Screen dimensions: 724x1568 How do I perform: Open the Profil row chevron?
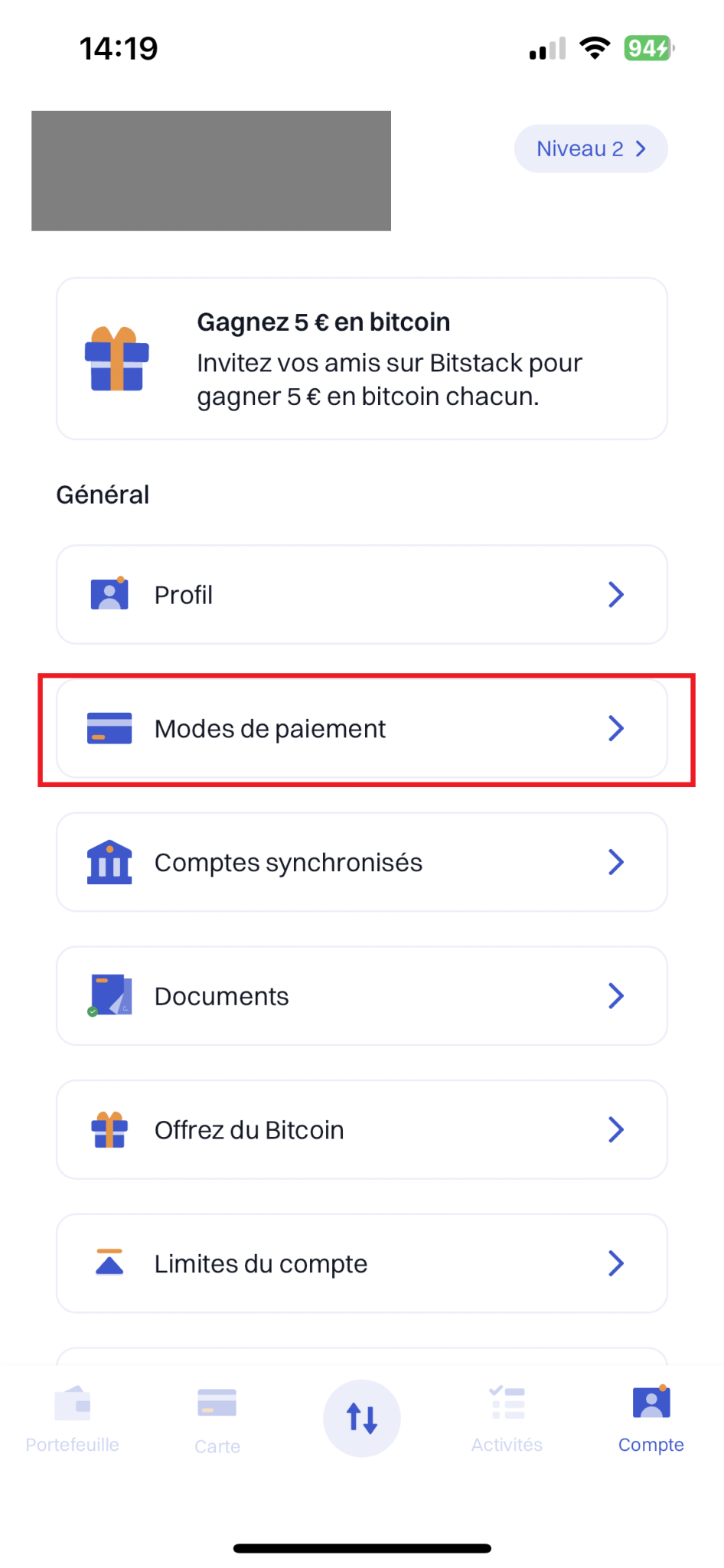[x=616, y=594]
